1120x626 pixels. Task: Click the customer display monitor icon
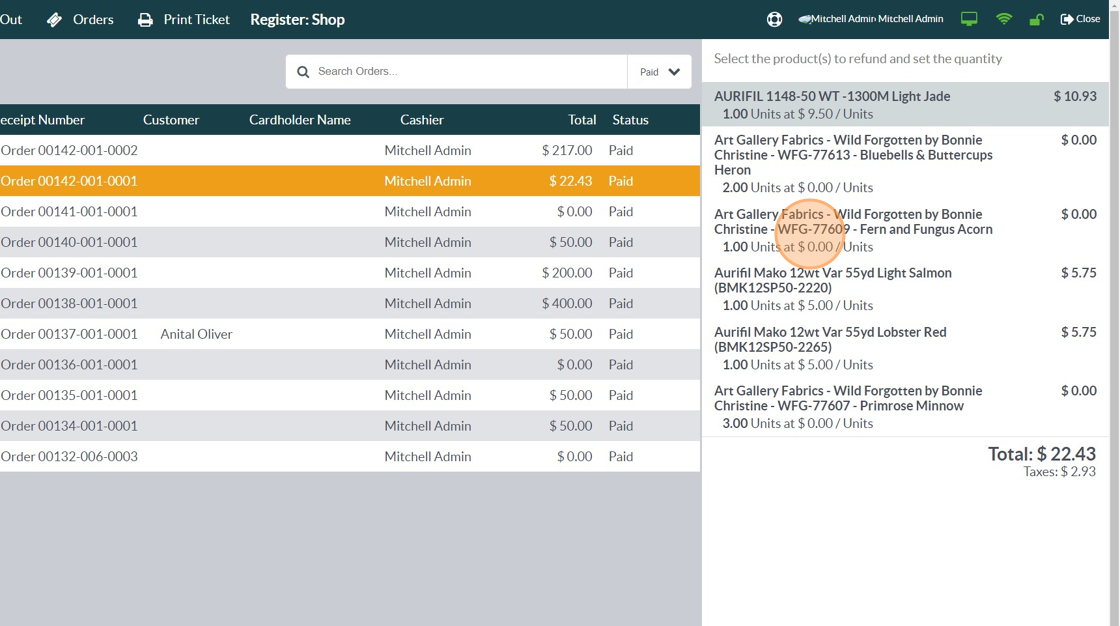coord(969,19)
